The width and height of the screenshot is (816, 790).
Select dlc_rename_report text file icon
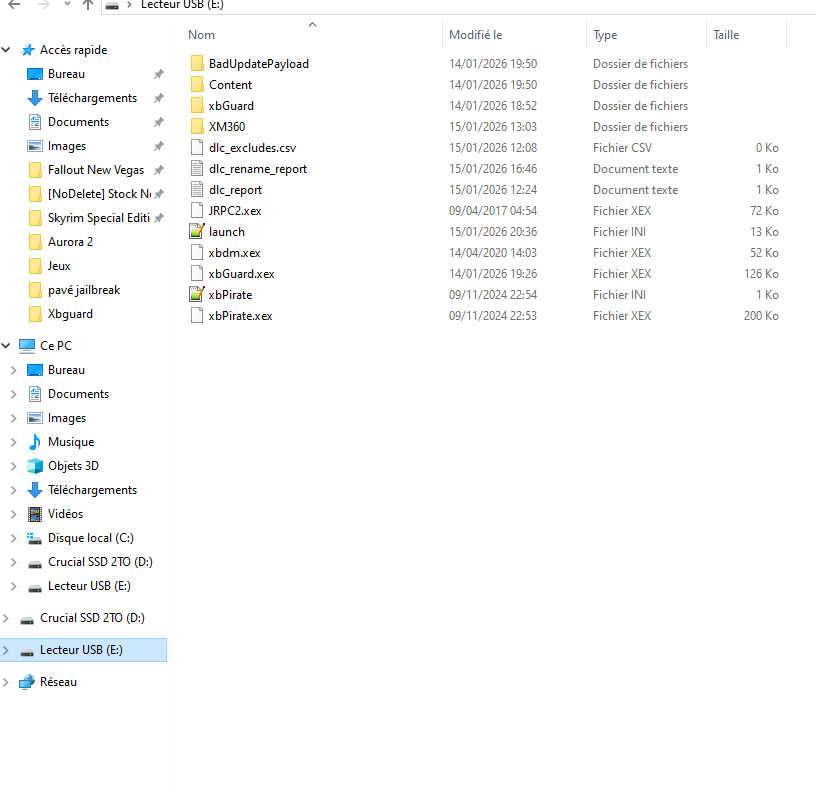click(197, 169)
